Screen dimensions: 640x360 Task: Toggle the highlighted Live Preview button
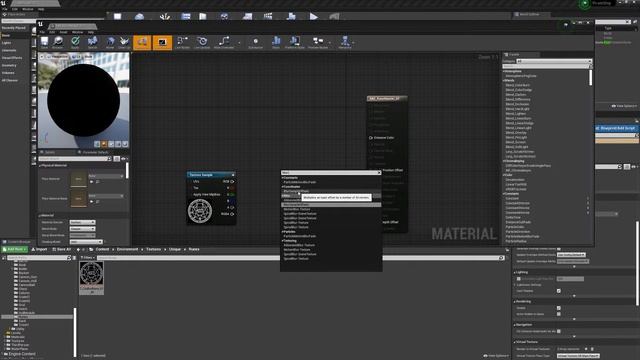[162, 42]
